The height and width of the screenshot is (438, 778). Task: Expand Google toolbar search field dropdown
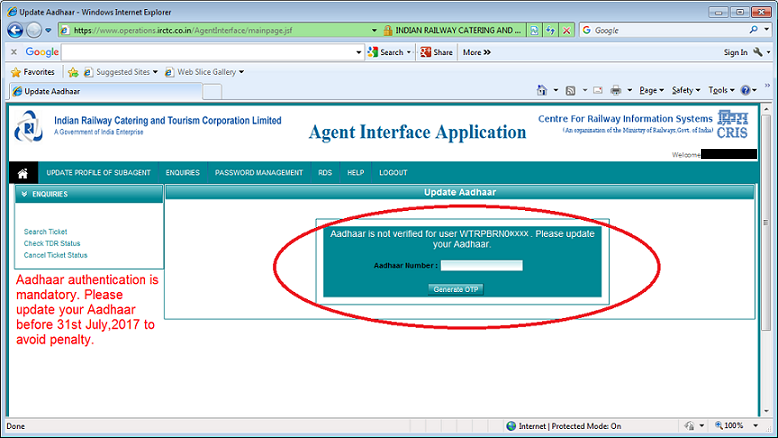click(359, 52)
